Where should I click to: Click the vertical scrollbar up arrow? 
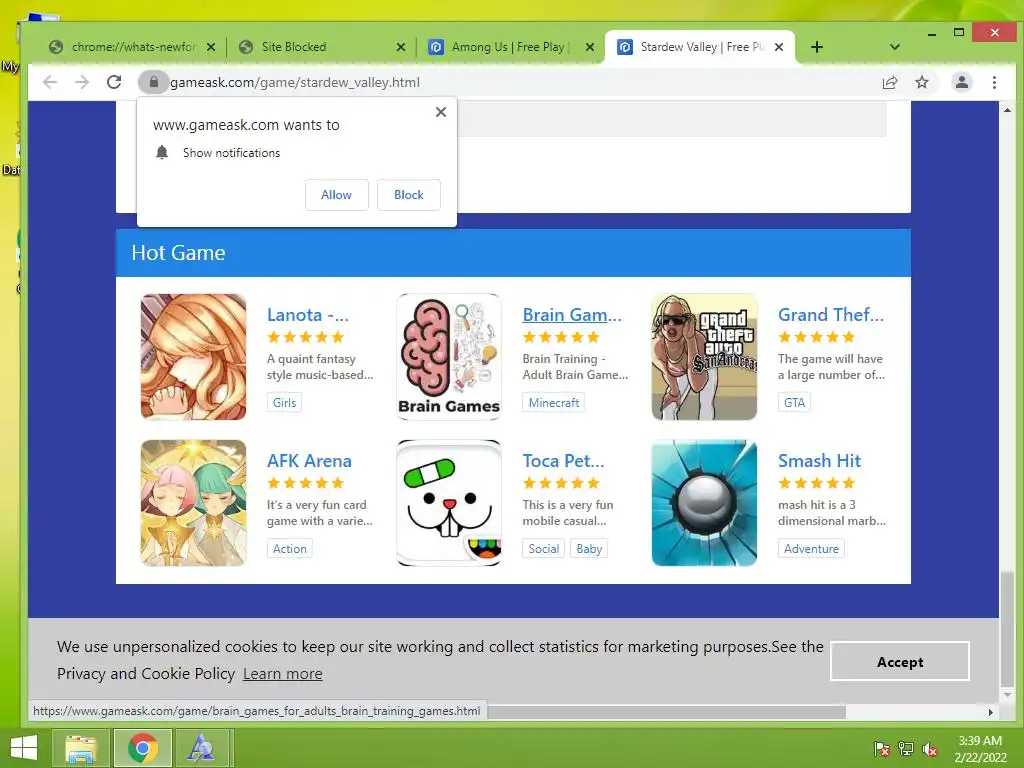pyautogui.click(x=1007, y=110)
